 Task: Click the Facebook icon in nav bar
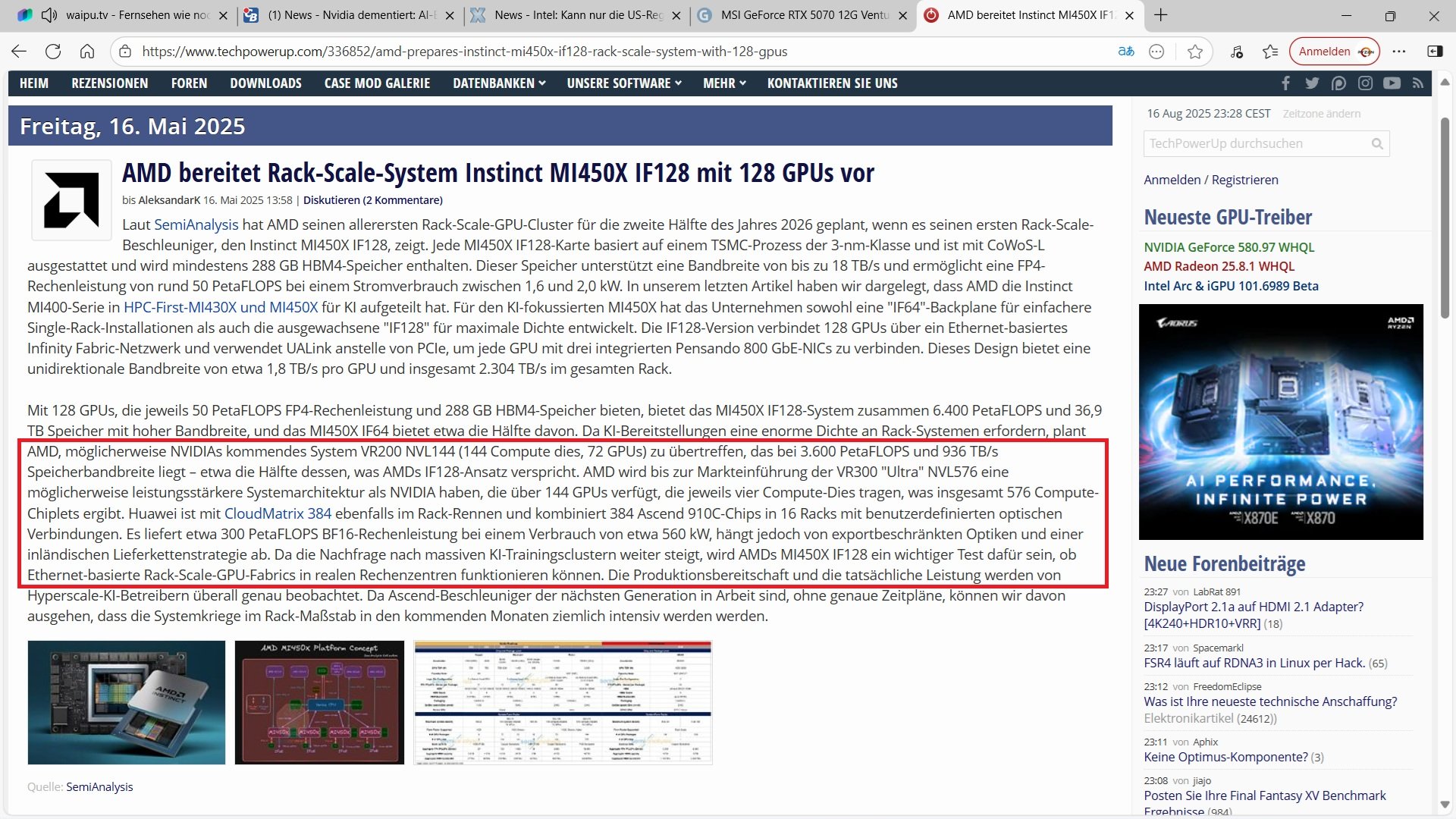point(1286,83)
